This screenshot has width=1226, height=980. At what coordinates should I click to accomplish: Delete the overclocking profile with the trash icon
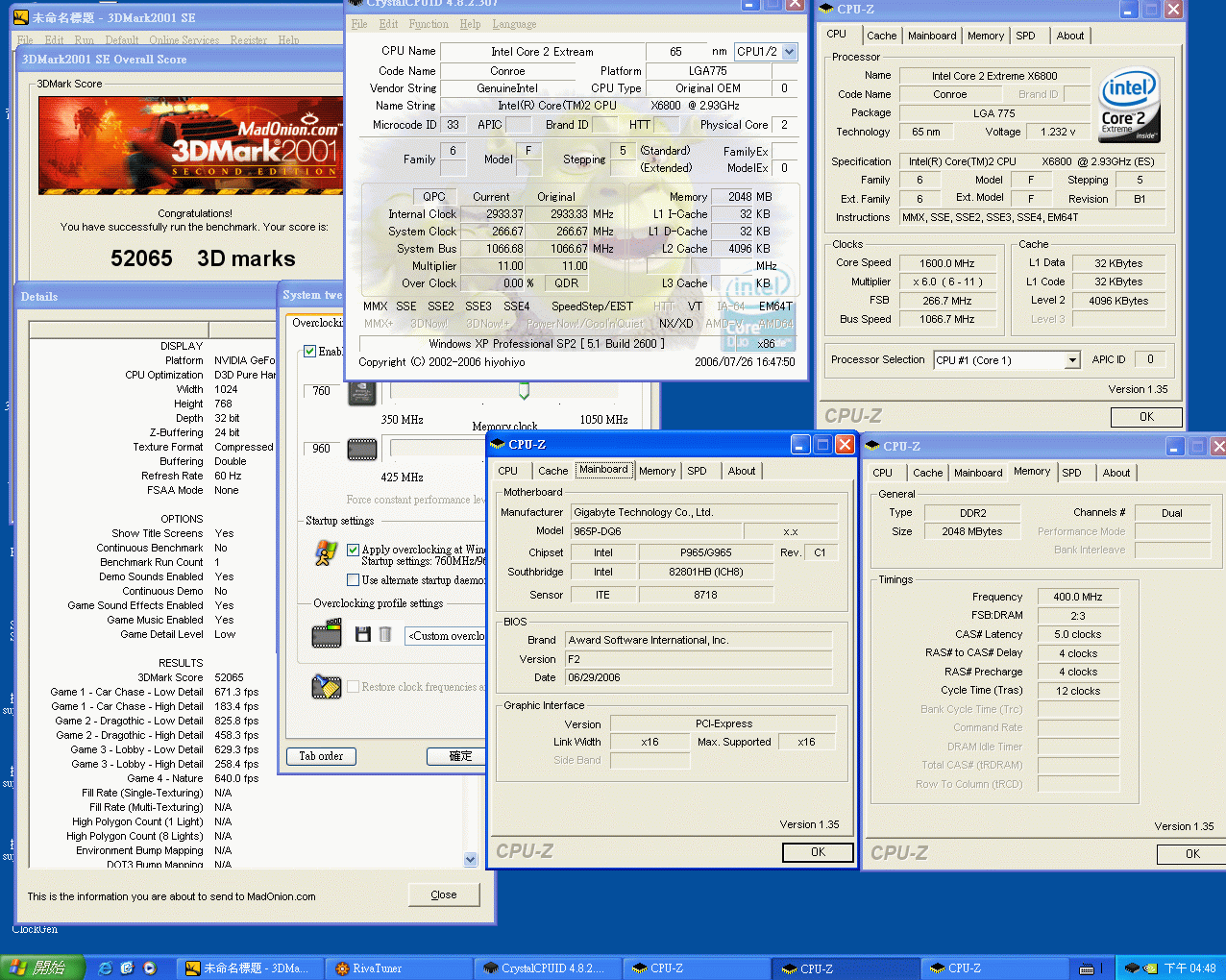[x=385, y=634]
